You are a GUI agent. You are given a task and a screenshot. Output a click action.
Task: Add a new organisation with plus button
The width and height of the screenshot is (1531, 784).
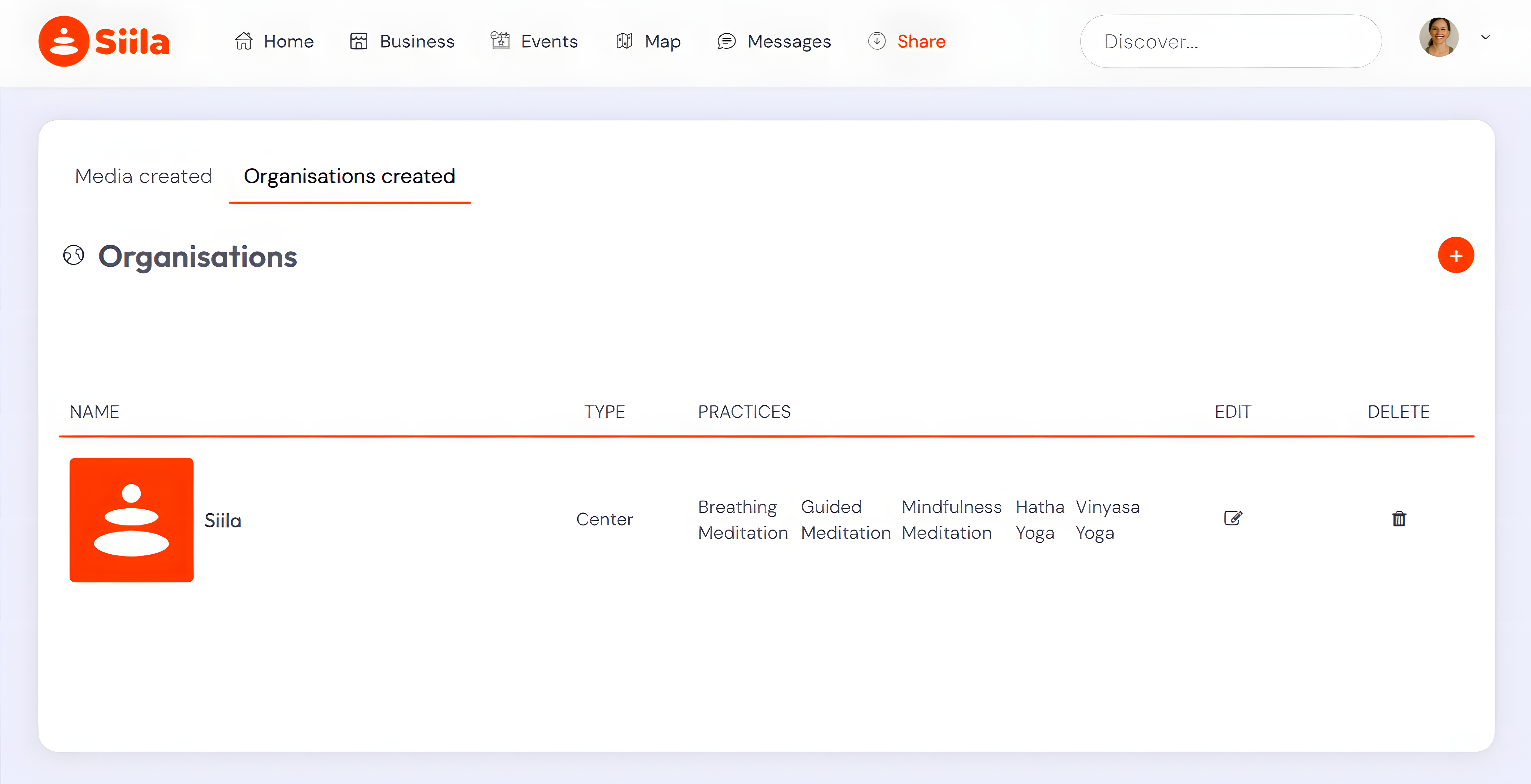[1455, 255]
